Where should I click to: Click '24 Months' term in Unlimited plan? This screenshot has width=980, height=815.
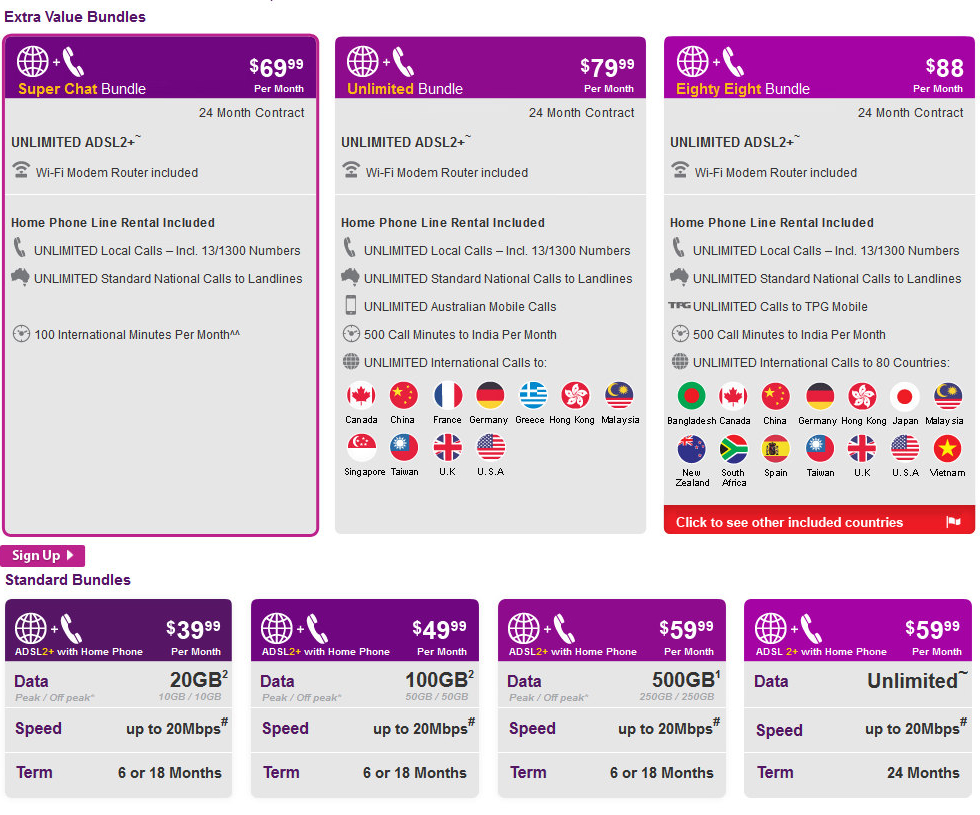[x=923, y=773]
